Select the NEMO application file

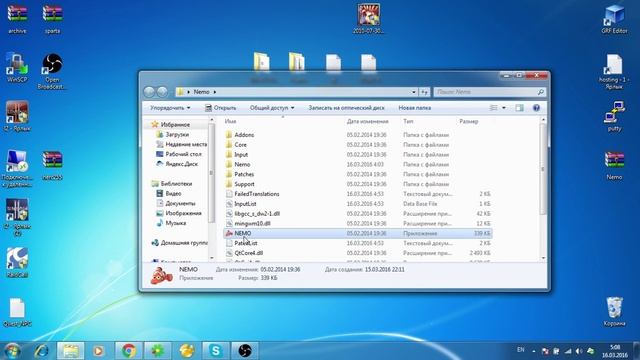pyautogui.click(x=357, y=233)
